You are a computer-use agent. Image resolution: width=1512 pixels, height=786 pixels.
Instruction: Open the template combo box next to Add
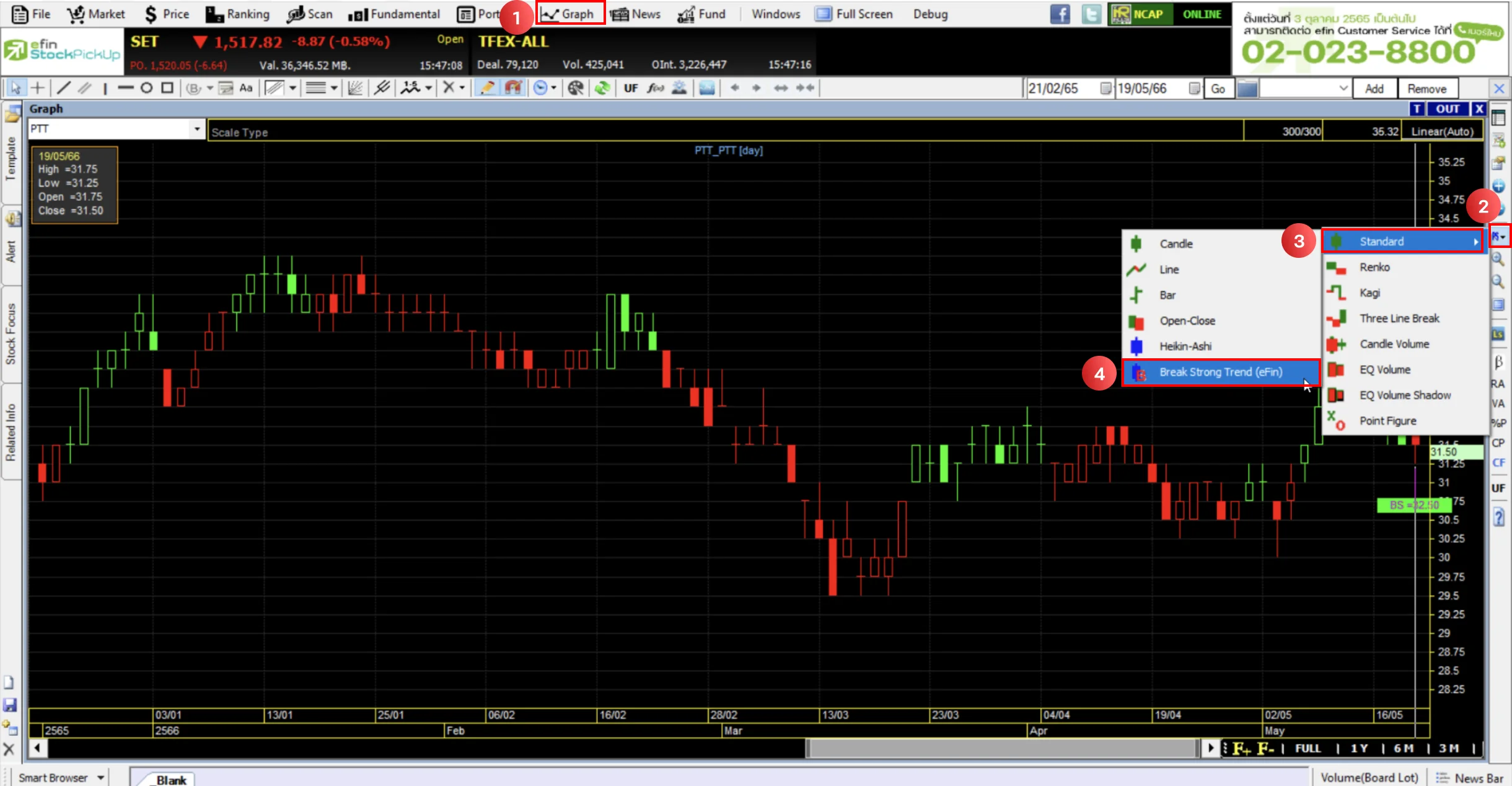click(1304, 89)
